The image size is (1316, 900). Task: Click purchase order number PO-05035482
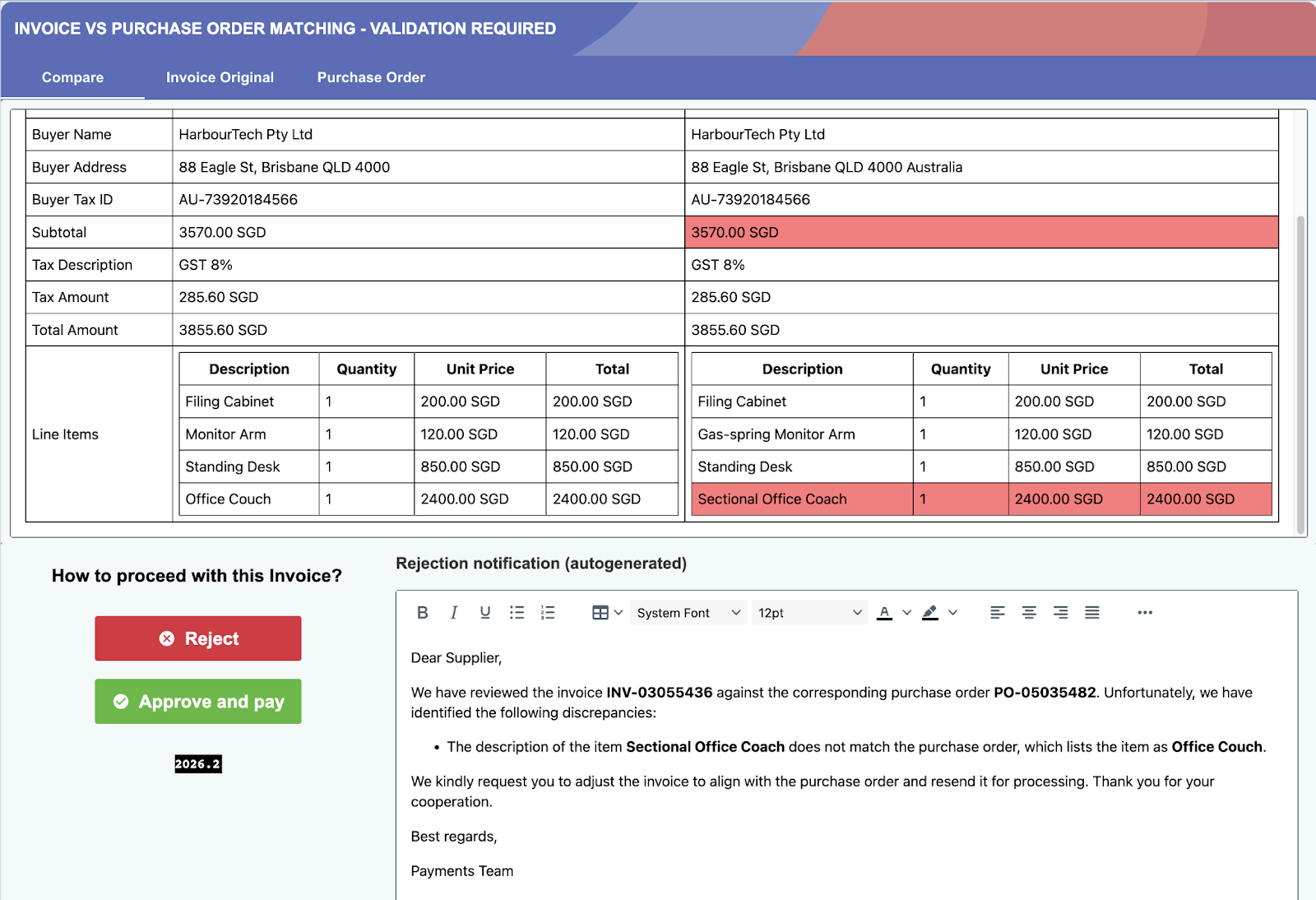1045,693
